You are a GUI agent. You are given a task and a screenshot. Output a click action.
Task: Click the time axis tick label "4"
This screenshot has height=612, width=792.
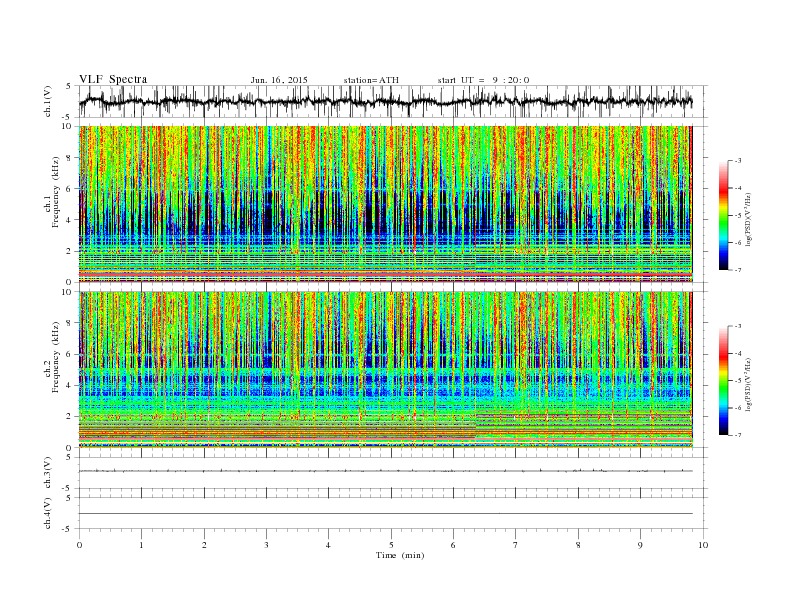click(x=328, y=545)
